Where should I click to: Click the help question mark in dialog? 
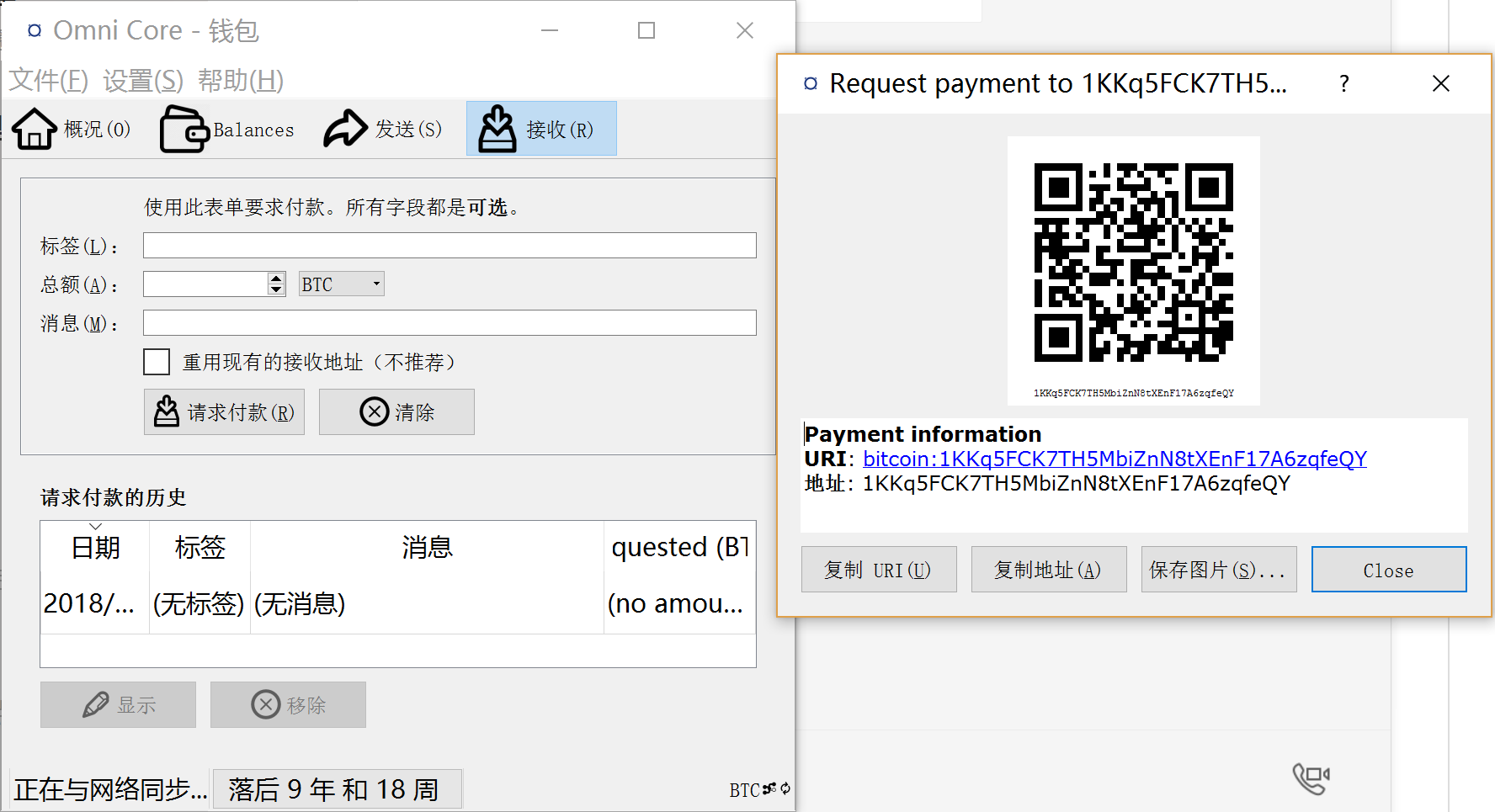(x=1344, y=83)
